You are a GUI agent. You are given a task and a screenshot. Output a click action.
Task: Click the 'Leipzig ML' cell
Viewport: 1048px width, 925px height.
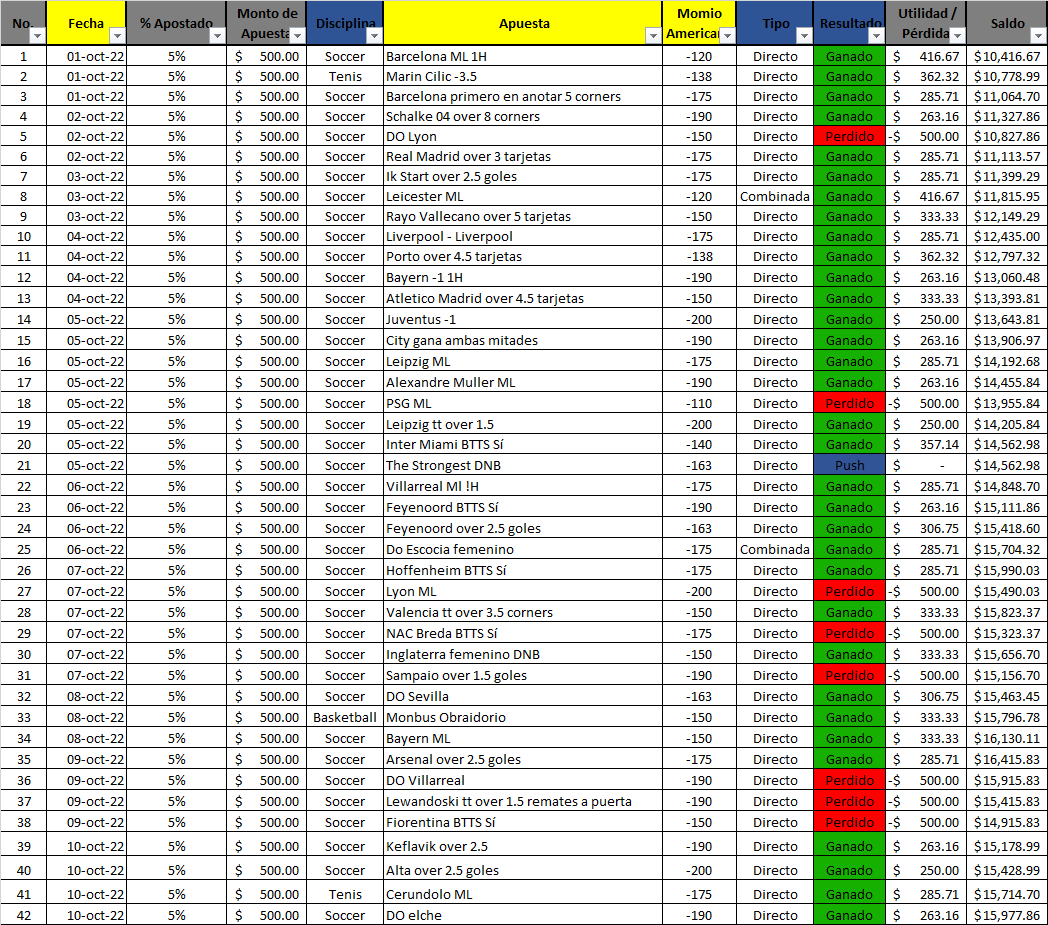point(523,362)
